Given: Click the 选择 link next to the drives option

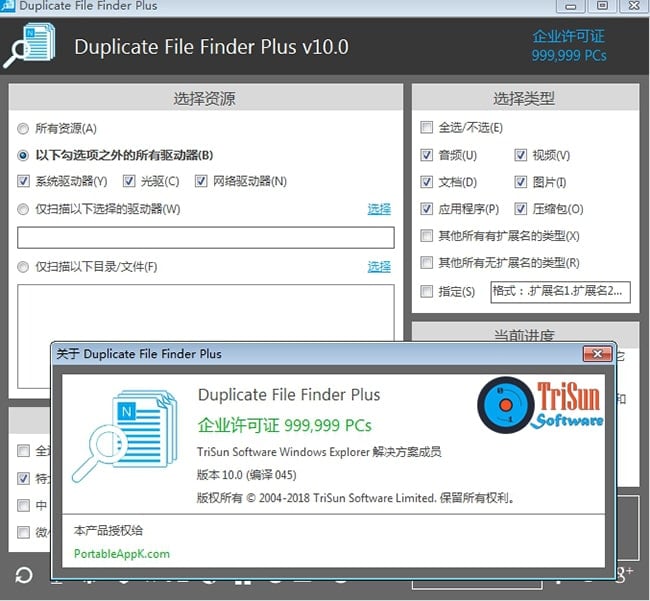Looking at the screenshot, I should click(379, 209).
